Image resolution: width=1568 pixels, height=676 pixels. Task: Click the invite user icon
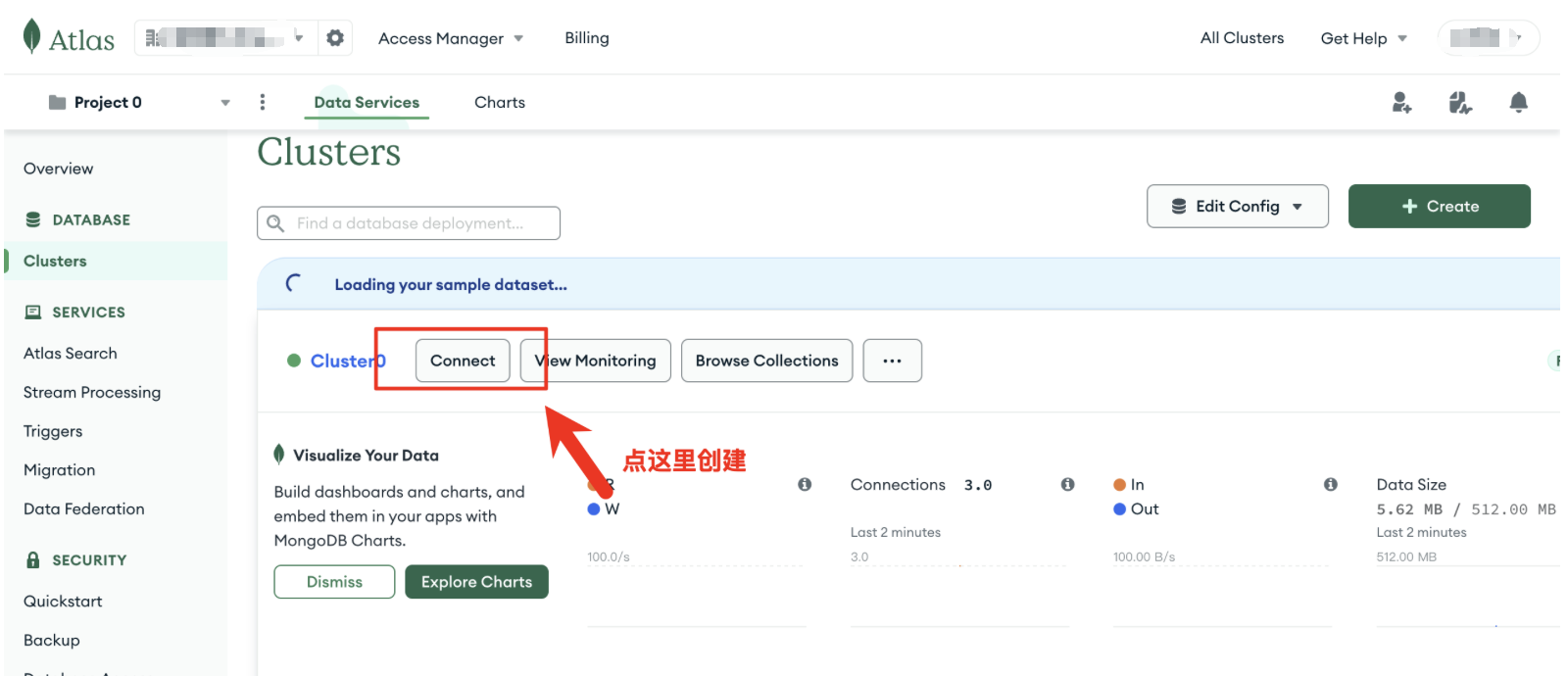1401,102
